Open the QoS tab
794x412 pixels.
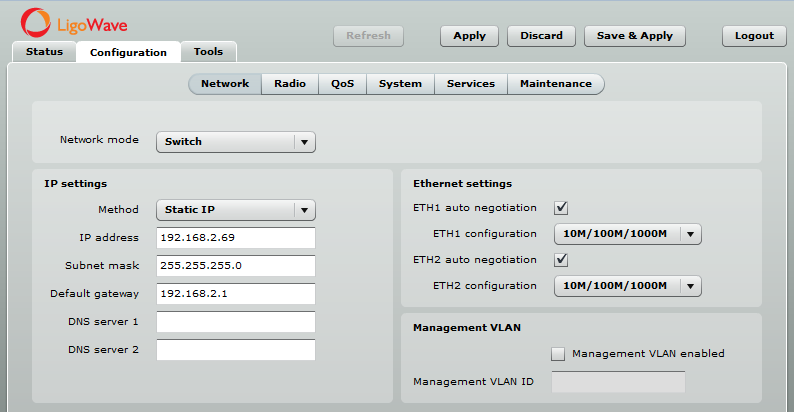[x=342, y=84]
